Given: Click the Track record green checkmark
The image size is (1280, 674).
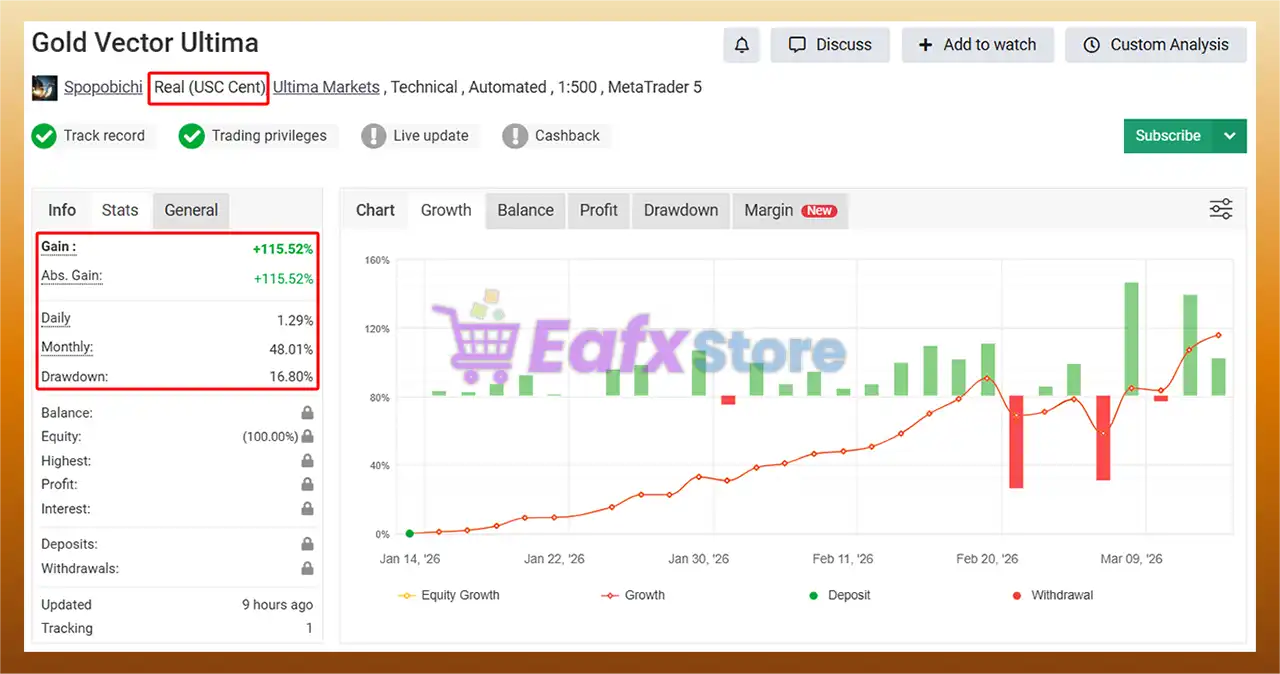Looking at the screenshot, I should tap(44, 136).
